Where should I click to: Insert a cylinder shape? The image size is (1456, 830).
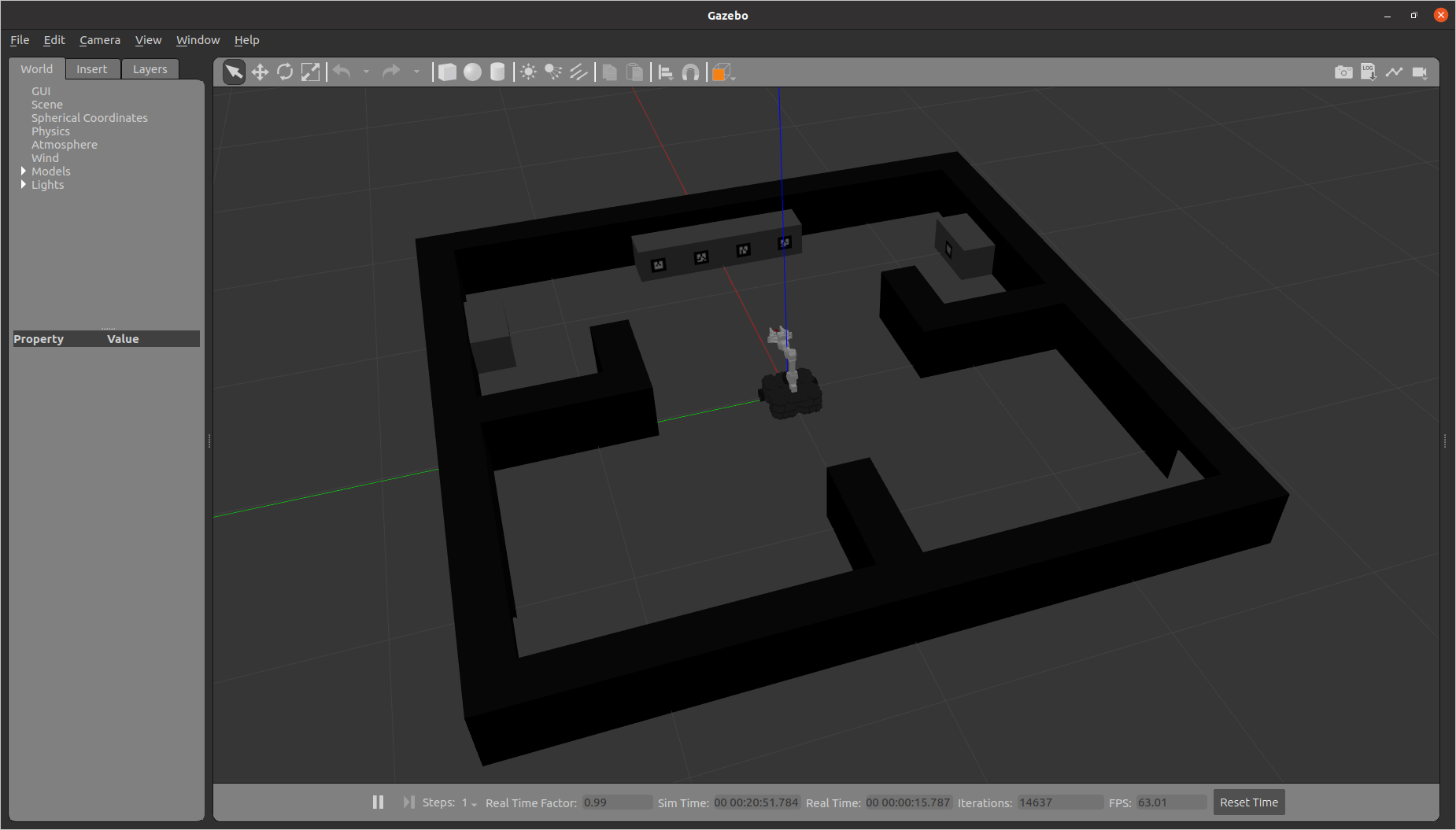click(497, 72)
